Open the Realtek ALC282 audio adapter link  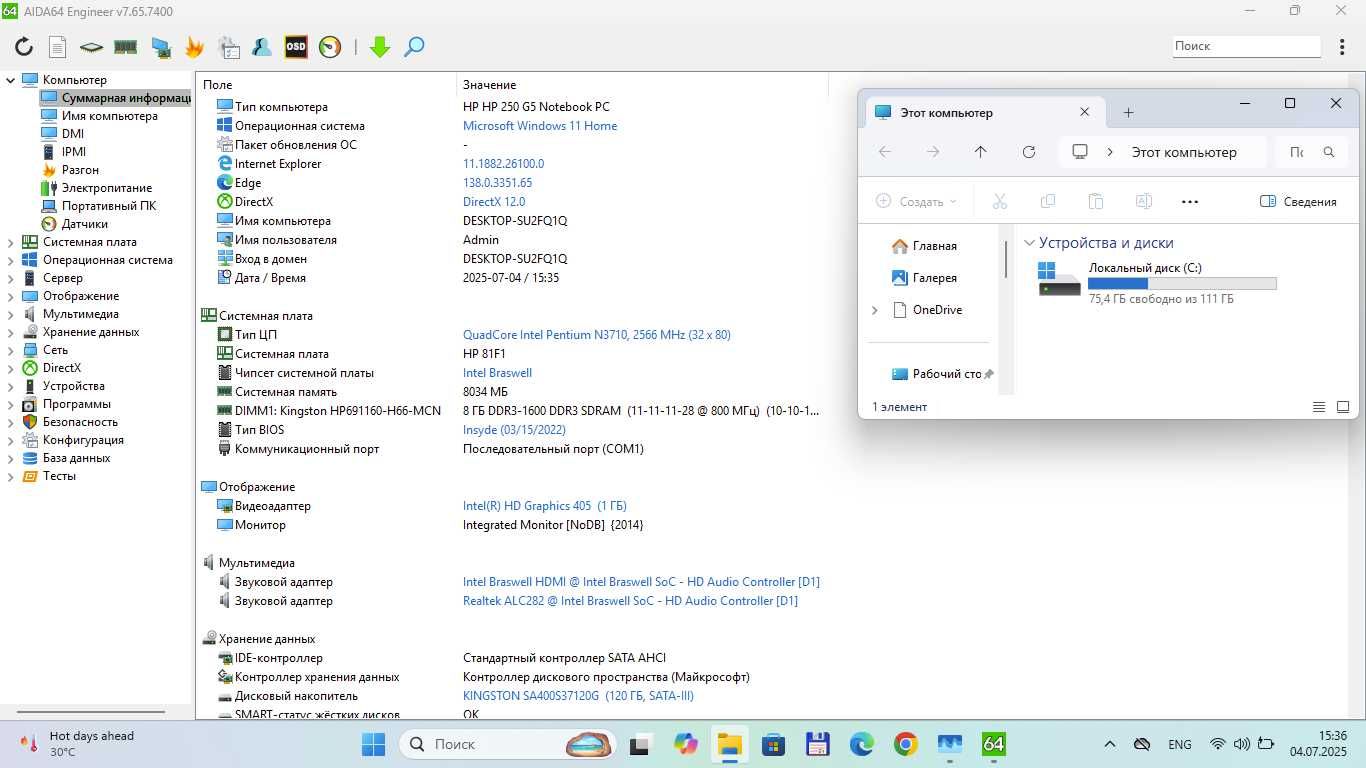click(x=630, y=601)
